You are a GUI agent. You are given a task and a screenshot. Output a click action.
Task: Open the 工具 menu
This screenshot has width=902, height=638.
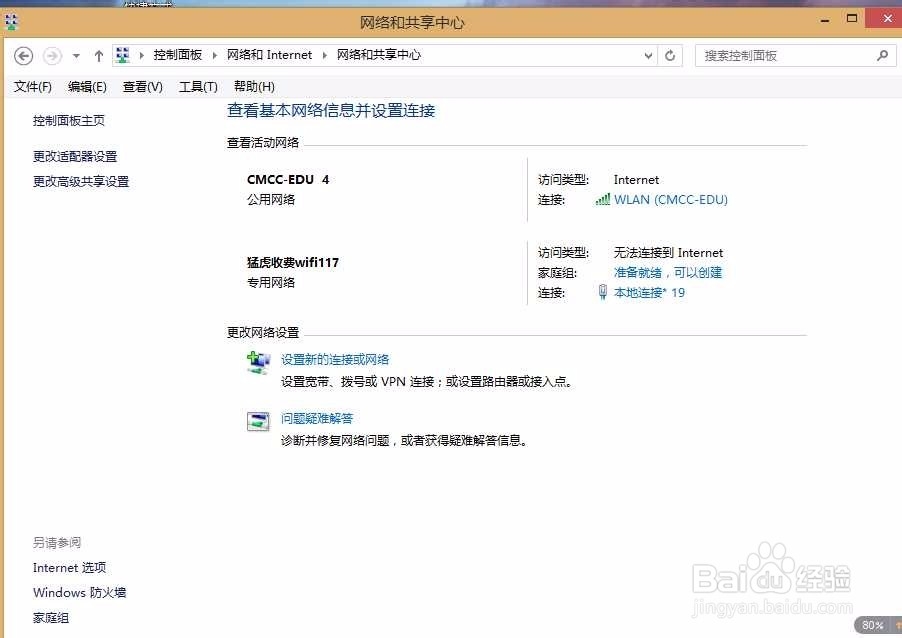coord(197,86)
